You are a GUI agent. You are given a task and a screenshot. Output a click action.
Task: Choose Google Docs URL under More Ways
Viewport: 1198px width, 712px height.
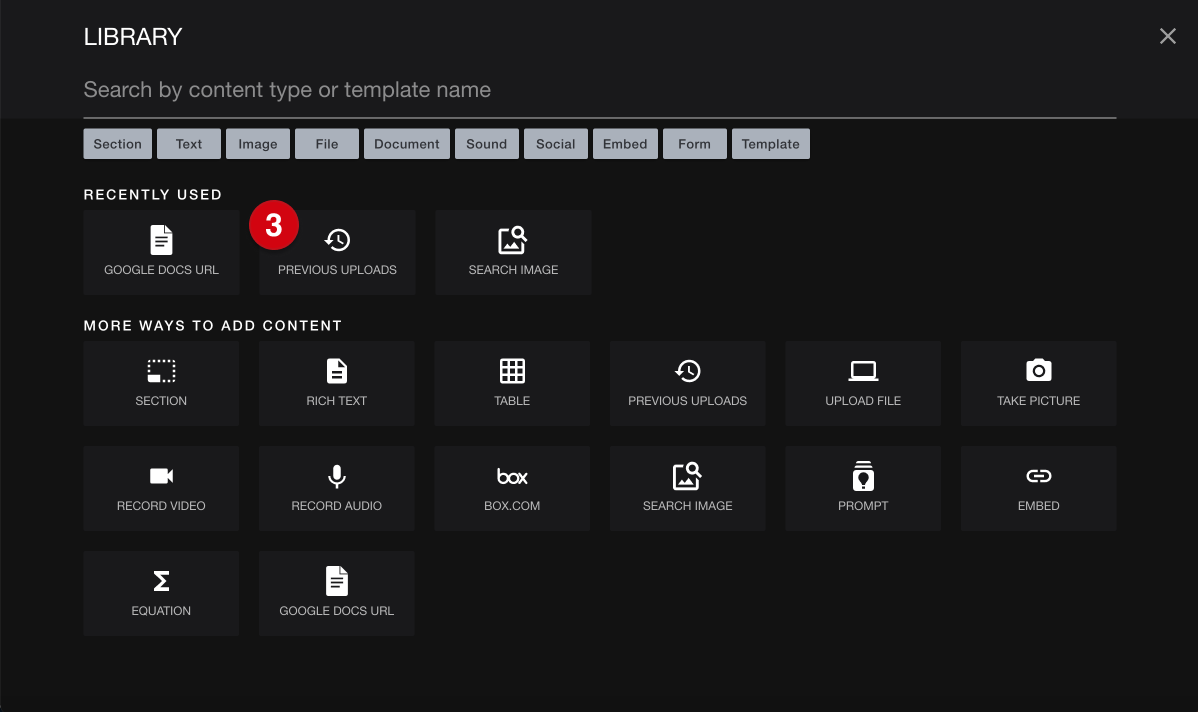point(337,594)
